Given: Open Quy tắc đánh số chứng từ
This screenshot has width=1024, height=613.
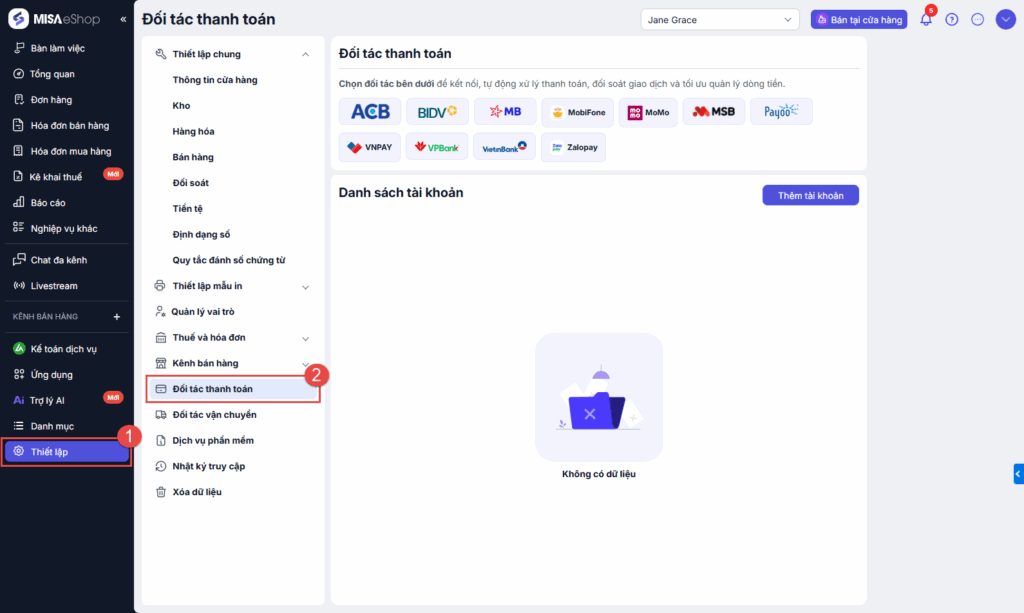Looking at the screenshot, I should [229, 260].
